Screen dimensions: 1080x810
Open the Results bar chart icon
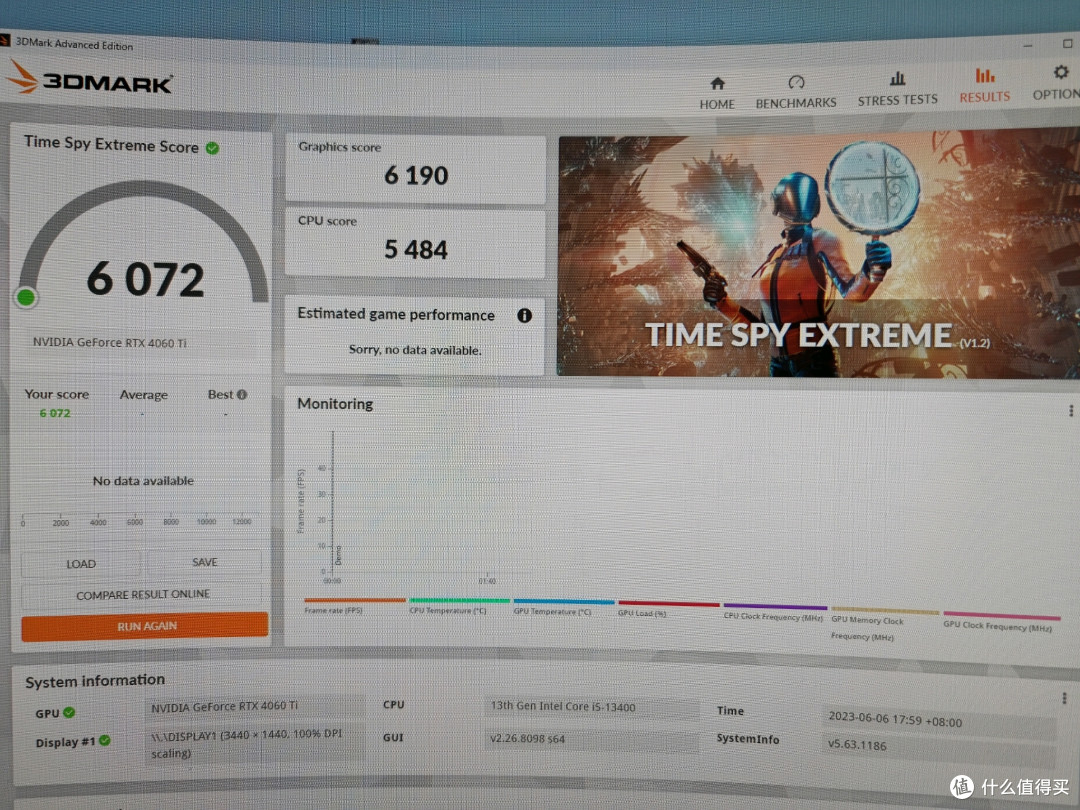pos(984,75)
